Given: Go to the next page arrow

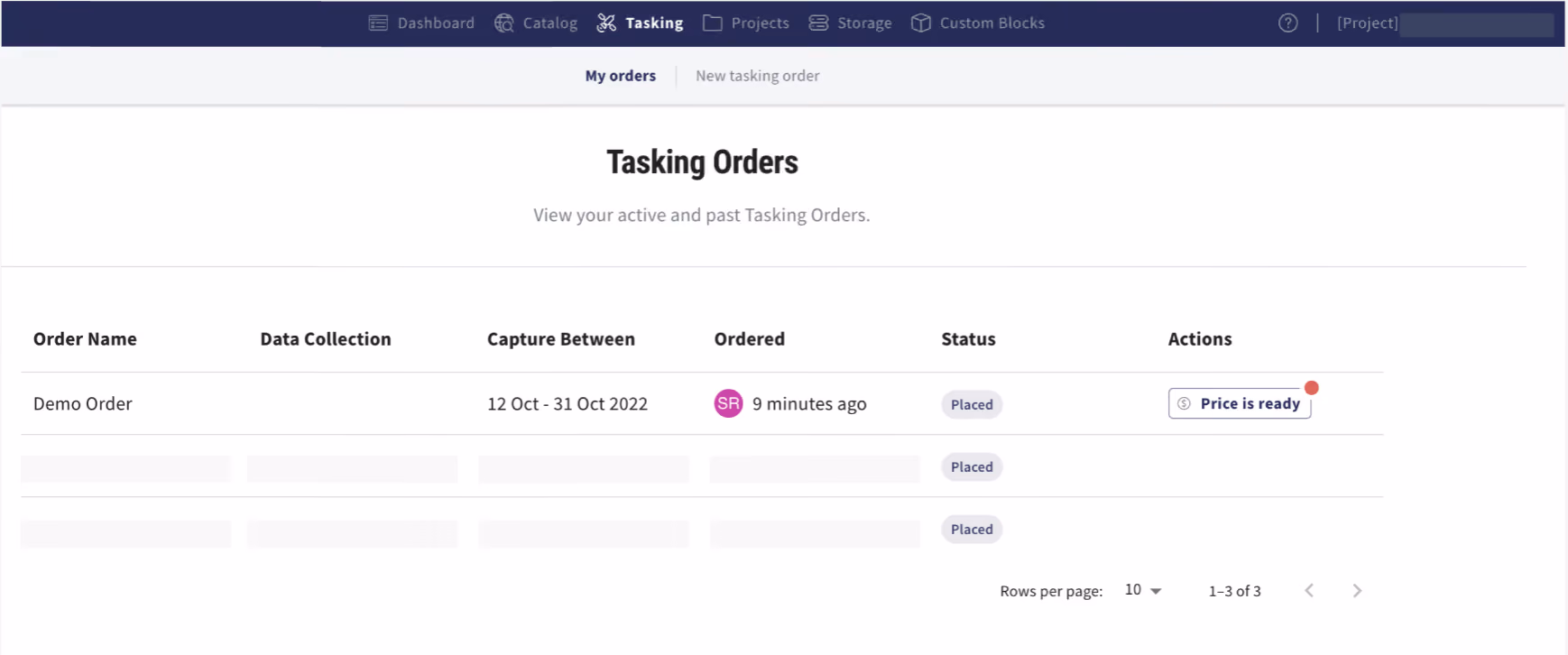Looking at the screenshot, I should click(1357, 591).
